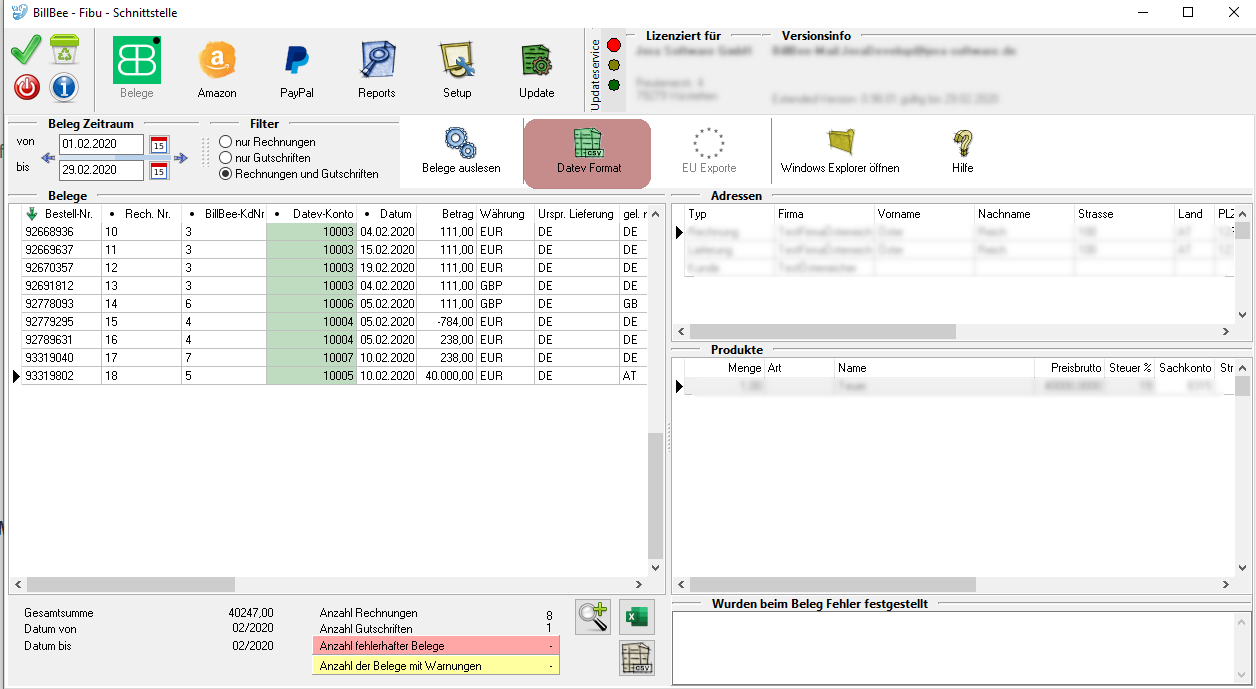
Task: Click the blue info icon
Action: pyautogui.click(x=64, y=88)
